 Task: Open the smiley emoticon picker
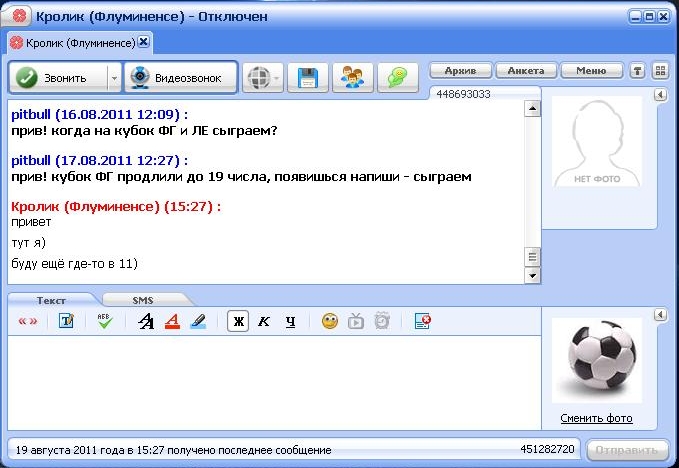[x=330, y=321]
